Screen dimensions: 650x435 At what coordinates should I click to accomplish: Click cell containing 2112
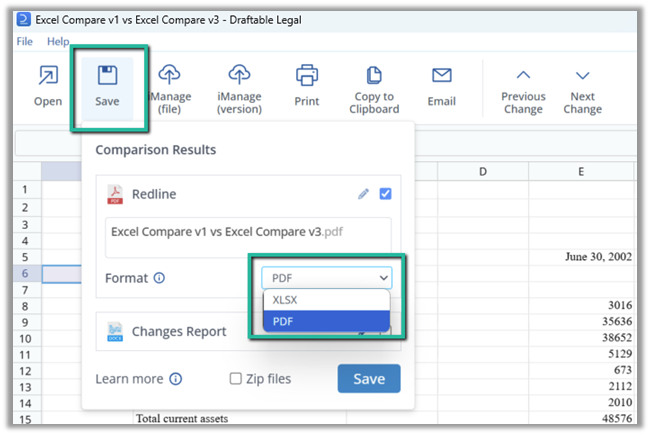581,386
